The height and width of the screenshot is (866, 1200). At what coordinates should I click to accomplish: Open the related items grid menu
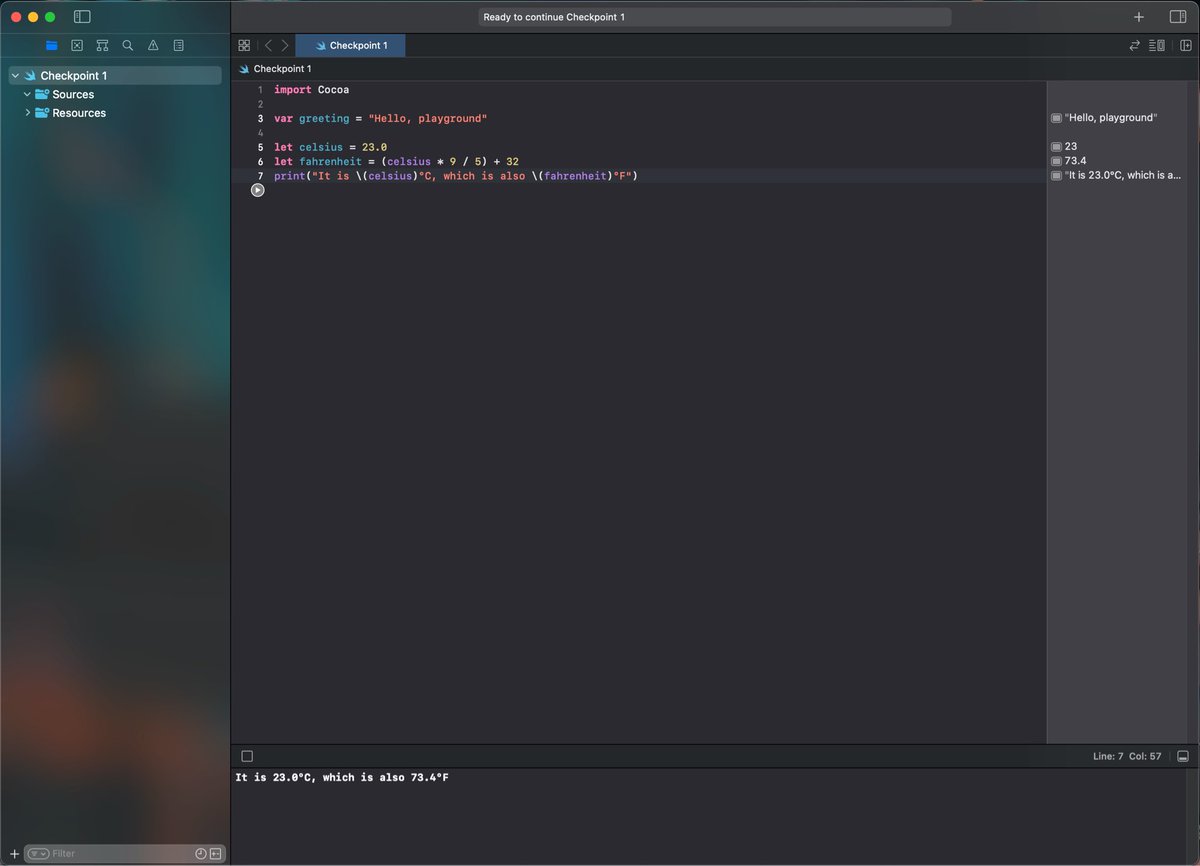244,45
